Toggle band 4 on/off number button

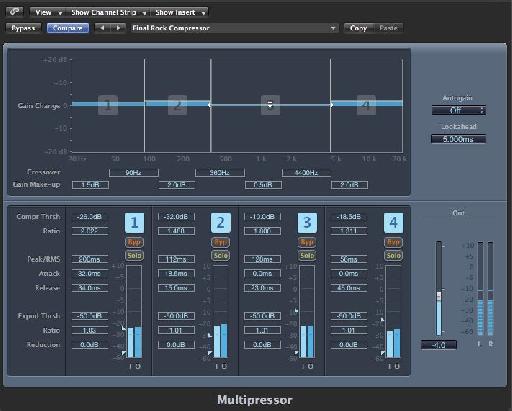point(393,223)
